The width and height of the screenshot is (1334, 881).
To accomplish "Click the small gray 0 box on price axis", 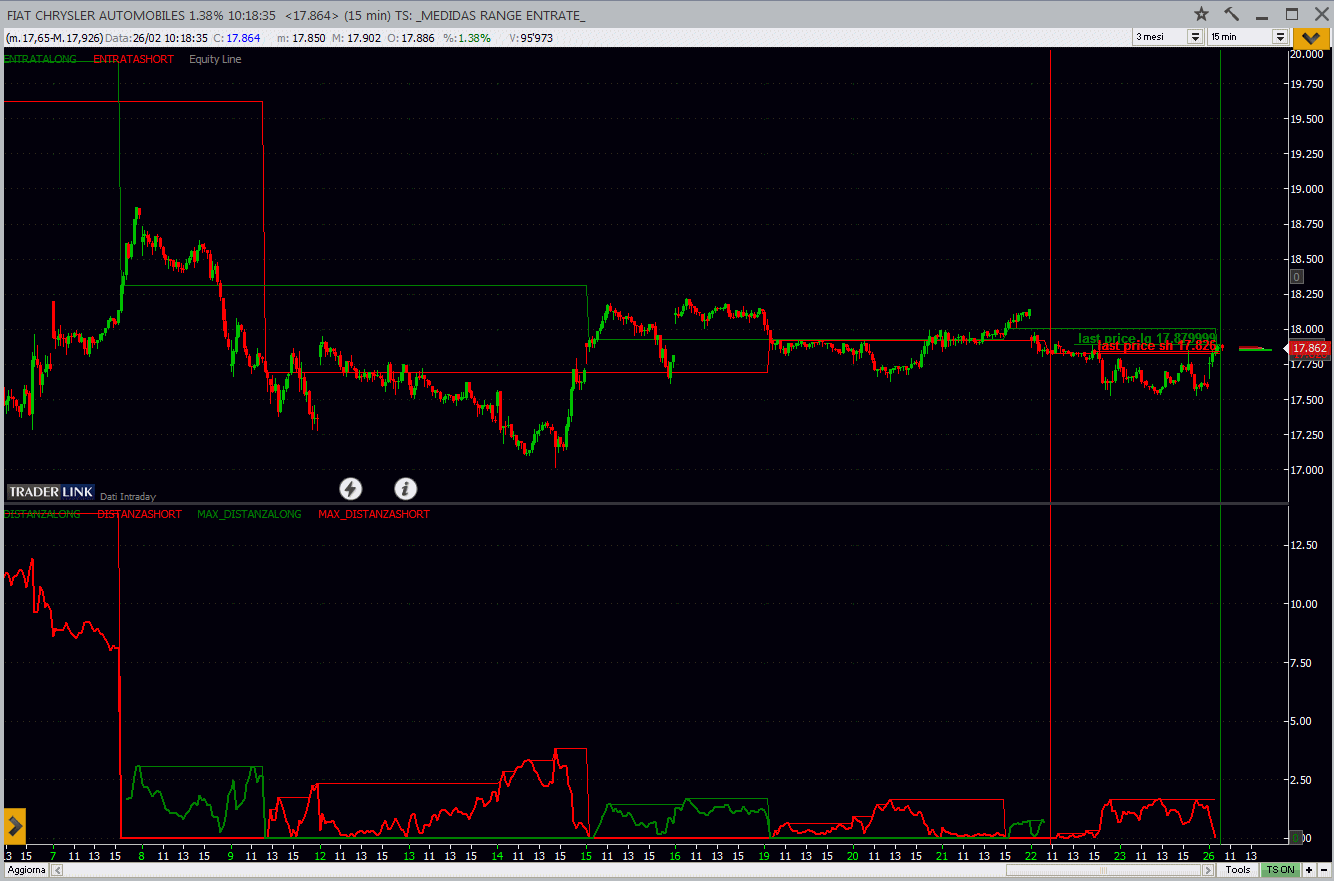I will pyautogui.click(x=1296, y=277).
